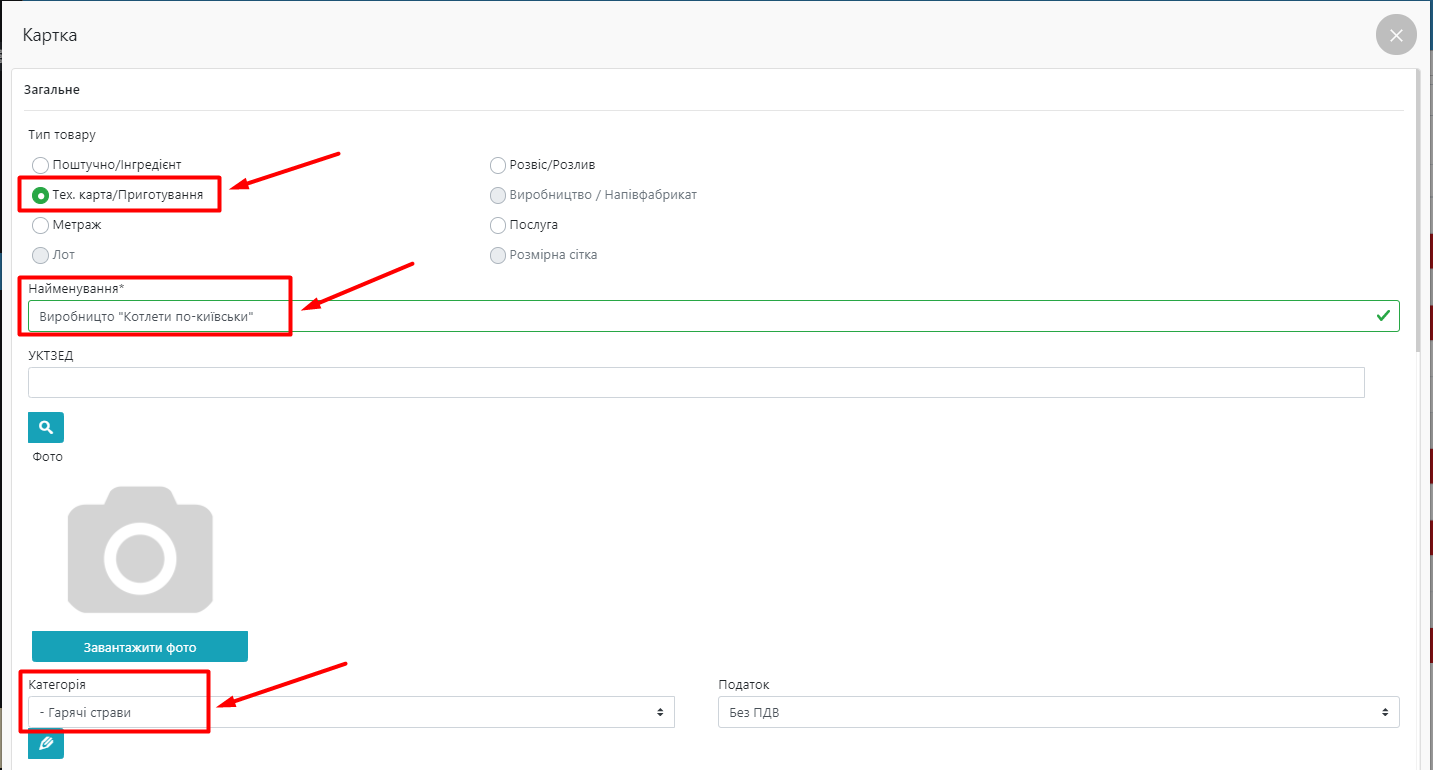Click the category edit pencil icon

(x=46, y=744)
